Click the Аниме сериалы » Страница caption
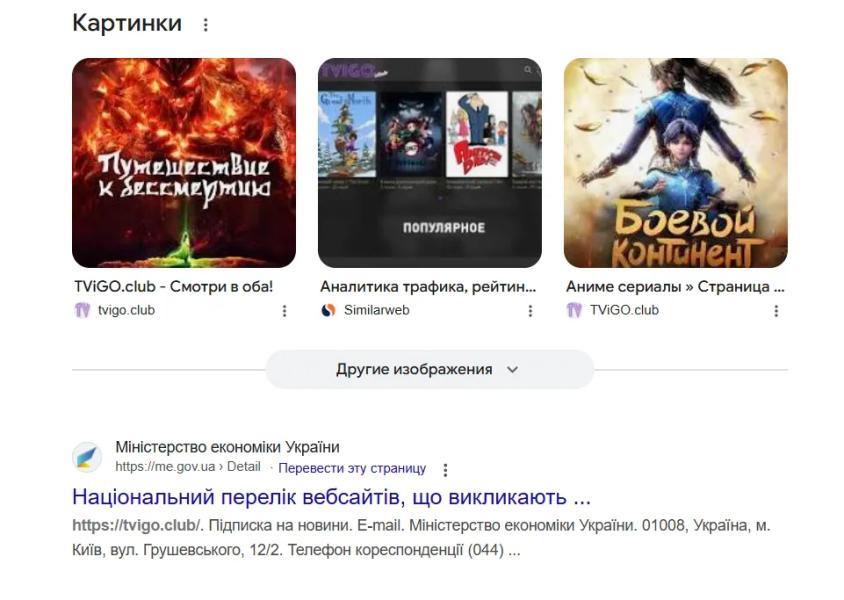The width and height of the screenshot is (844, 600). (675, 286)
